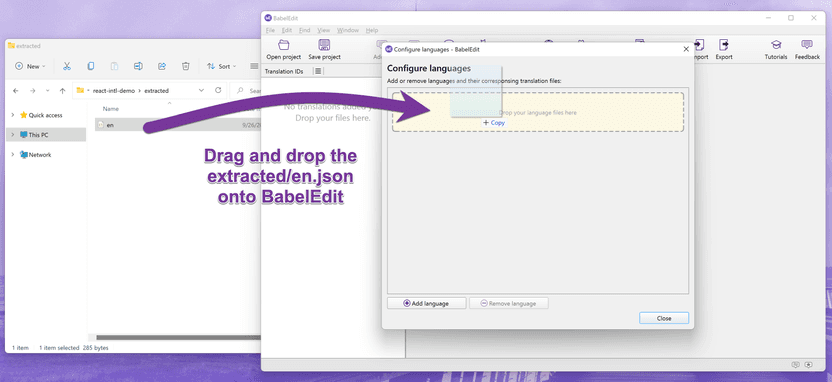Go forward with Explorer's right arrow
Viewport: 832px width, 382px height.
coord(32,91)
